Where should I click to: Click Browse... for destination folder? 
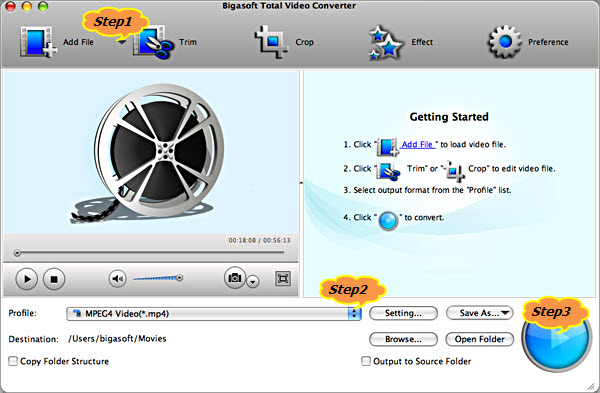click(x=403, y=339)
